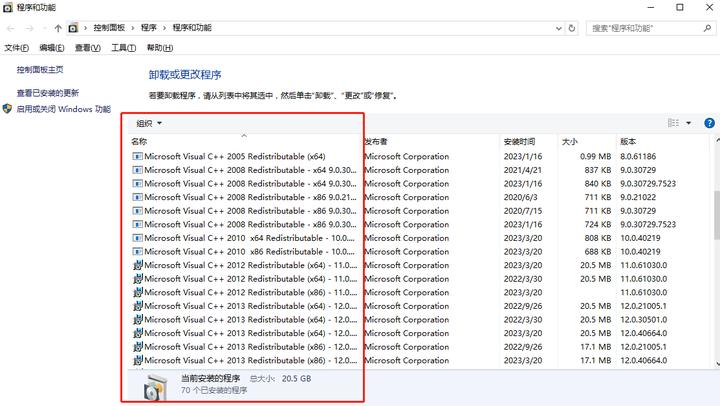The height and width of the screenshot is (406, 720).
Task: Open 查看已安装的更新 link
Action: [x=48, y=93]
